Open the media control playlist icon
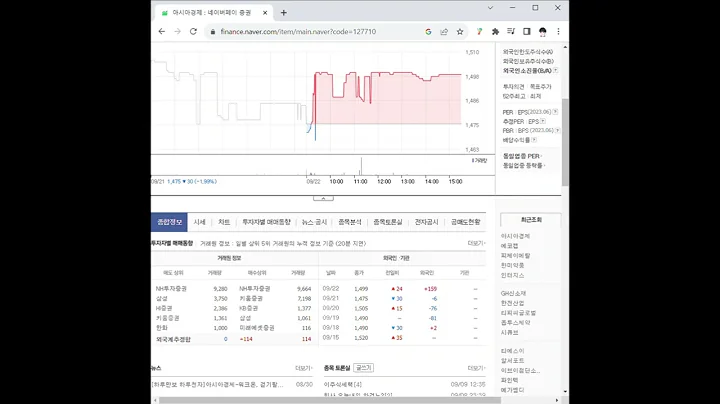The width and height of the screenshot is (720, 404). pyautogui.click(x=511, y=31)
